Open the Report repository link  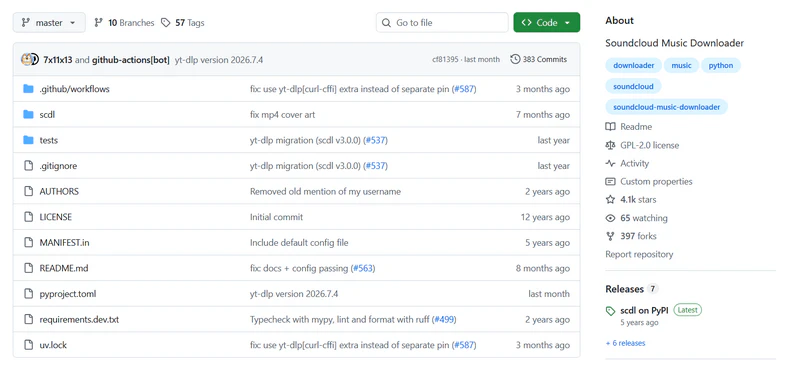639,254
